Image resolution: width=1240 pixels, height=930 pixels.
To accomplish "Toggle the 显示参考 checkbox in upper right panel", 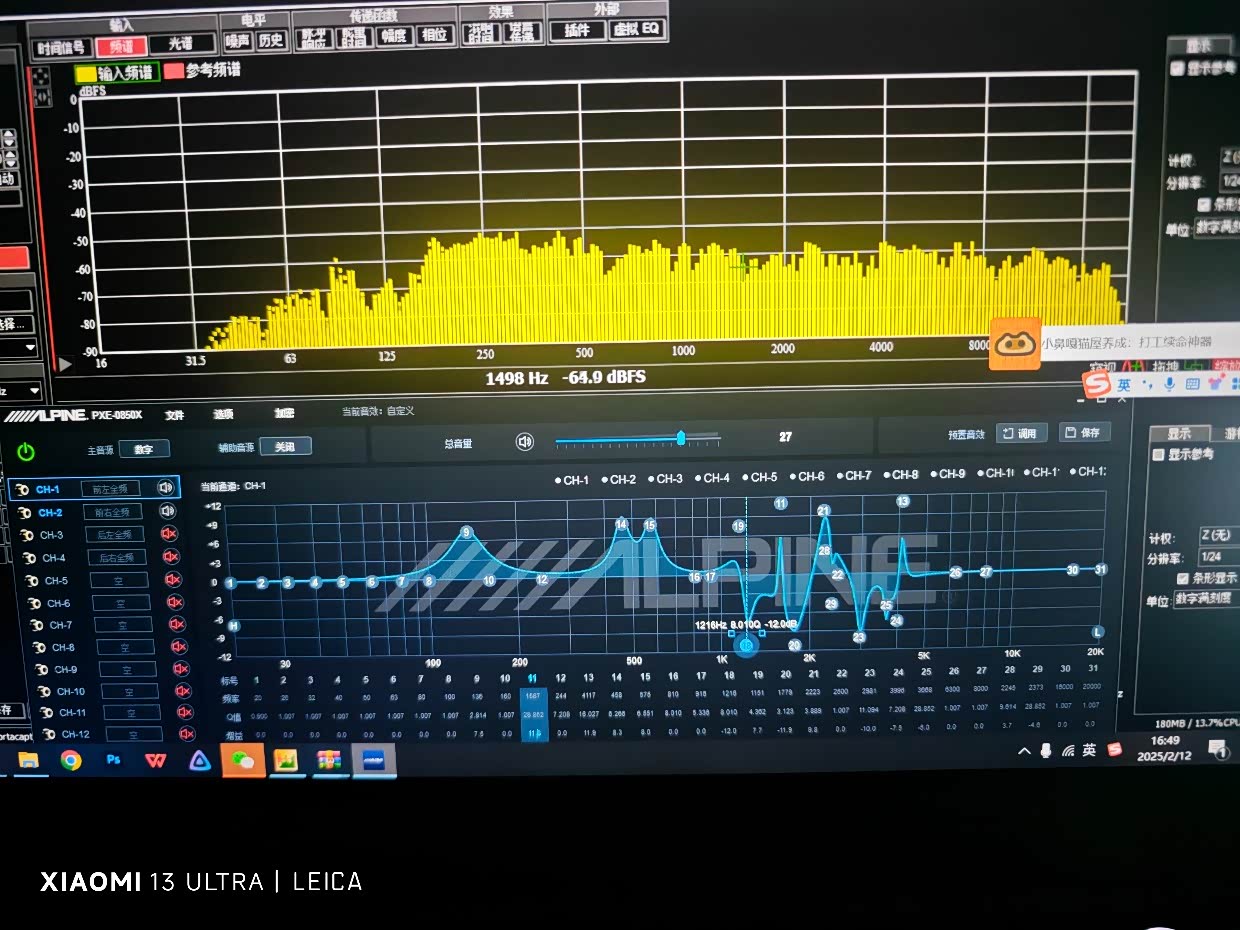I will [1177, 68].
